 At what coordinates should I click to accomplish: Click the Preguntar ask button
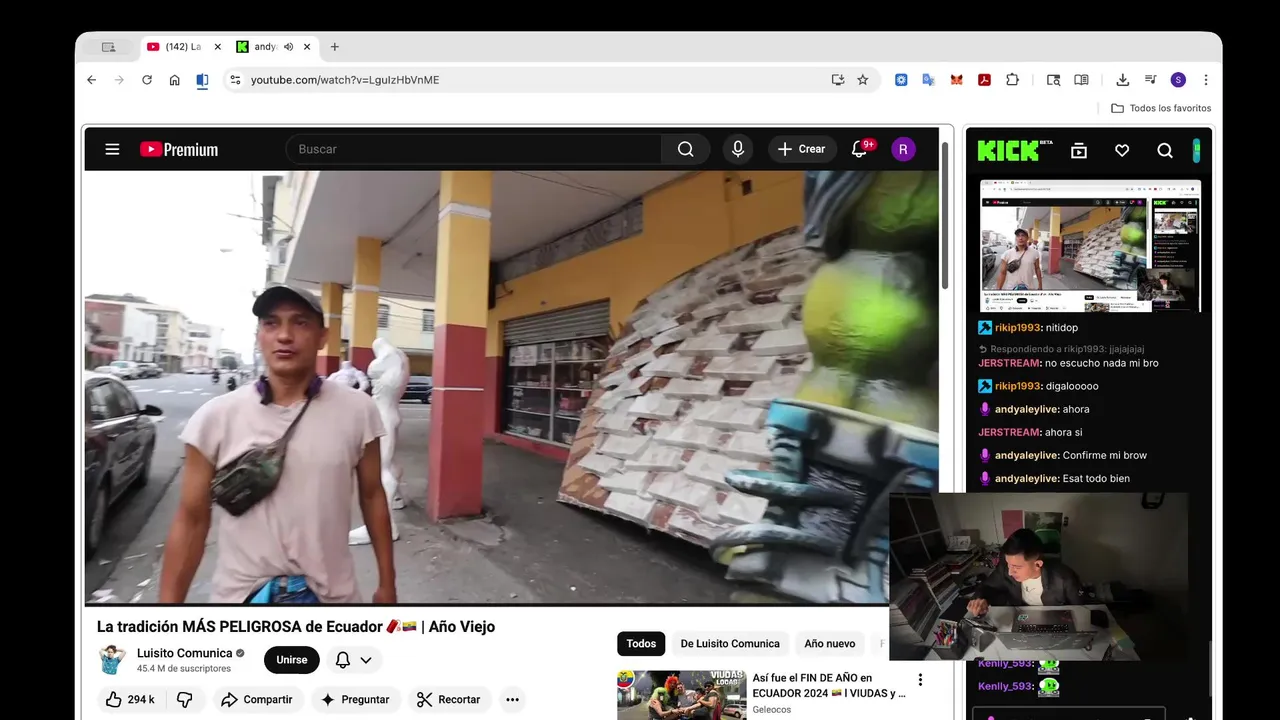coord(356,699)
